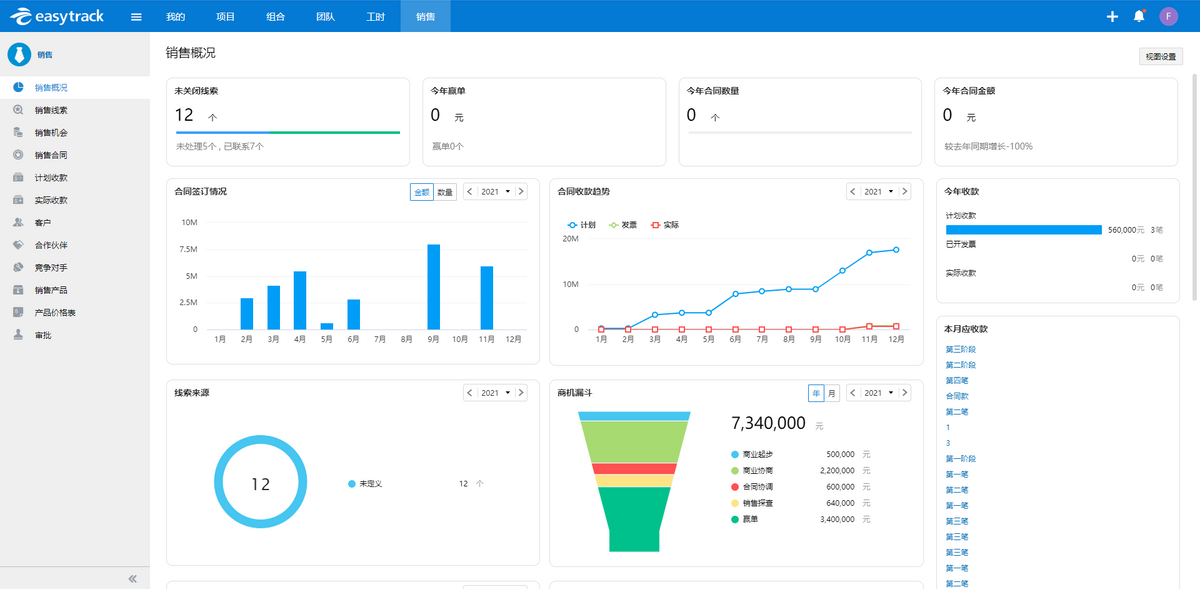The image size is (1200, 589).
Task: Switch to the 工时 top tab
Action: (x=375, y=17)
